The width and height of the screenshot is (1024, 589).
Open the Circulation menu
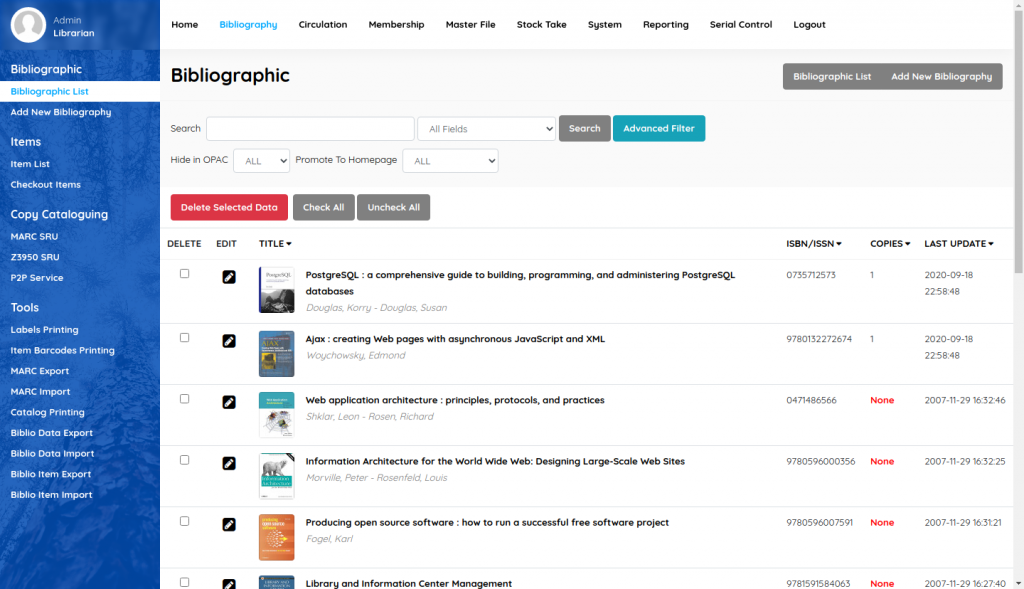coord(323,25)
